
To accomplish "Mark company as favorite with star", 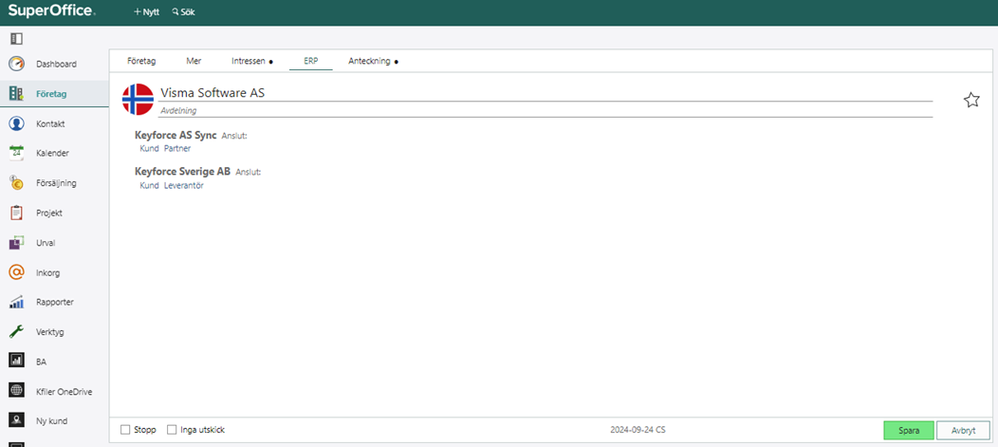I will coord(971,100).
